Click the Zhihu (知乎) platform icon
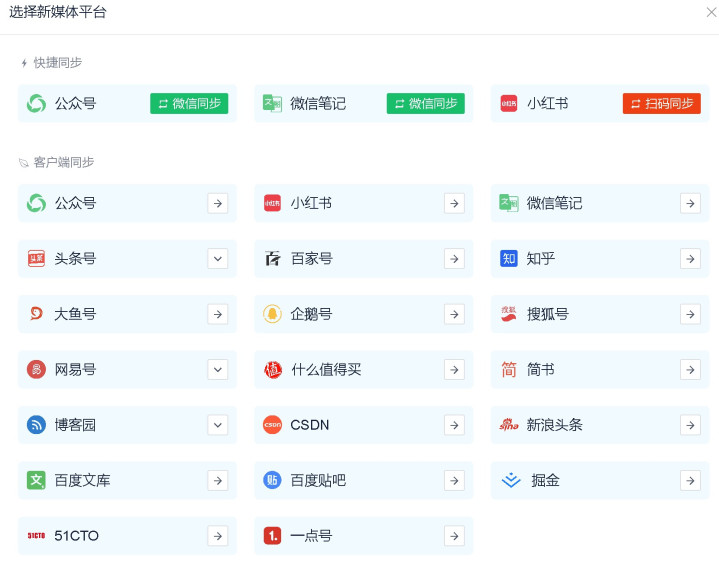719x577 pixels. [509, 259]
